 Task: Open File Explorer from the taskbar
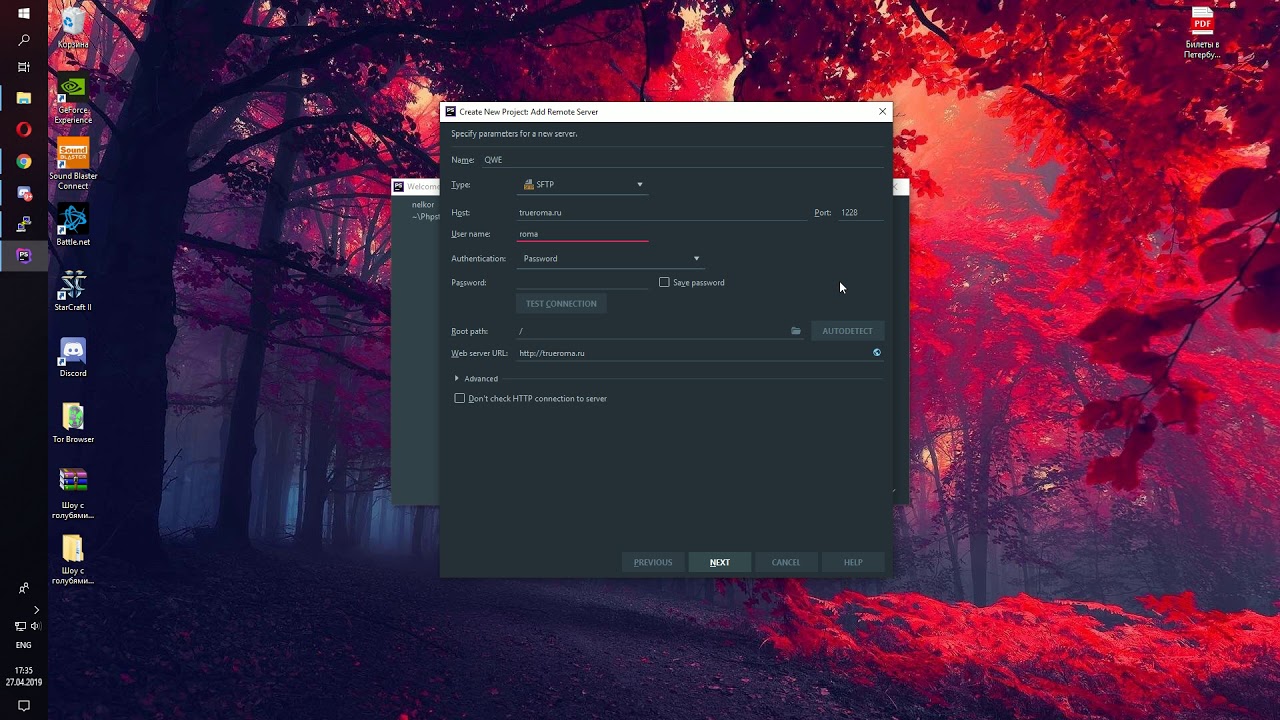[x=24, y=98]
